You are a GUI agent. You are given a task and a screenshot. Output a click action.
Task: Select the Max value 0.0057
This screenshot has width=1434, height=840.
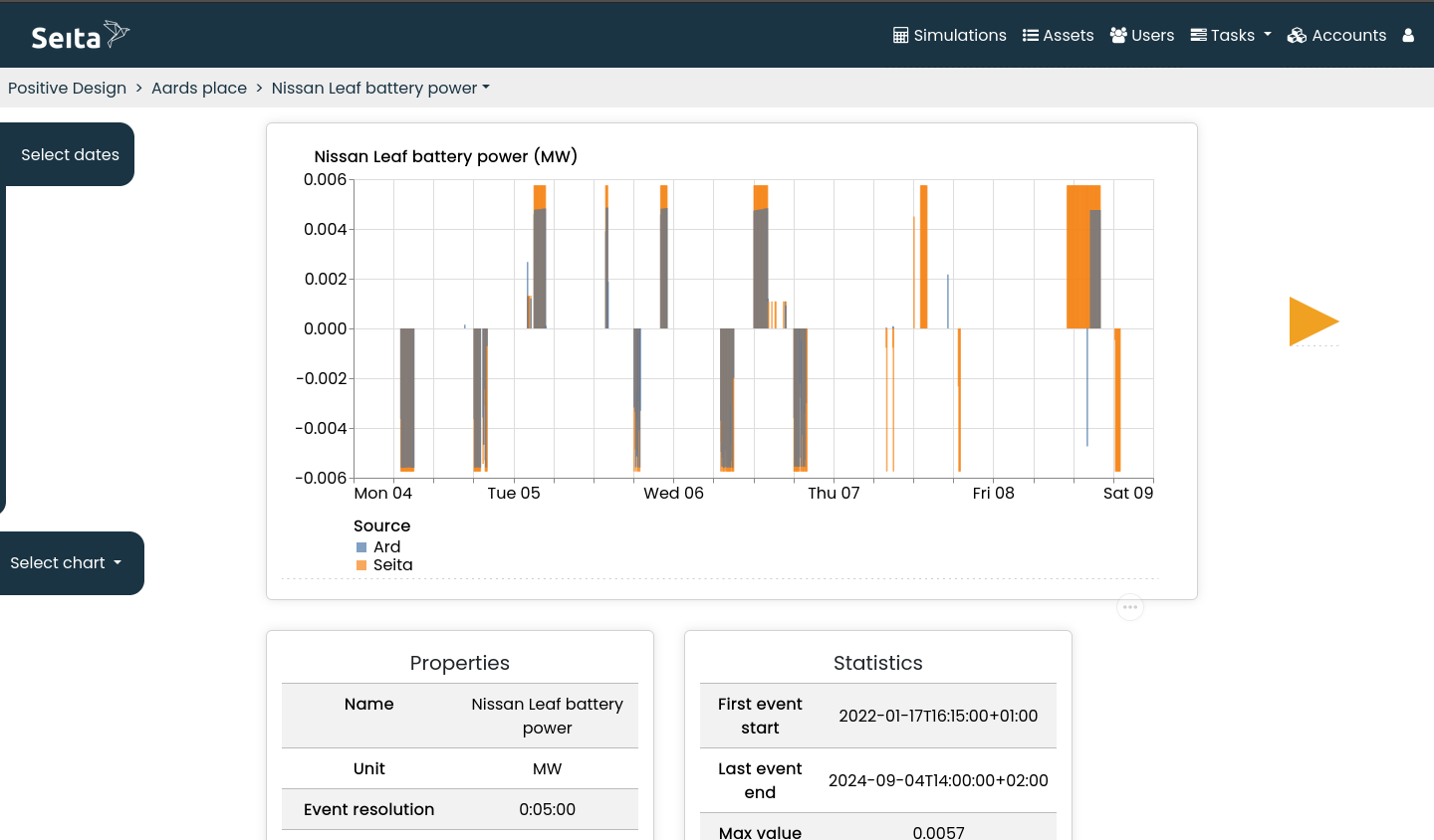938,832
